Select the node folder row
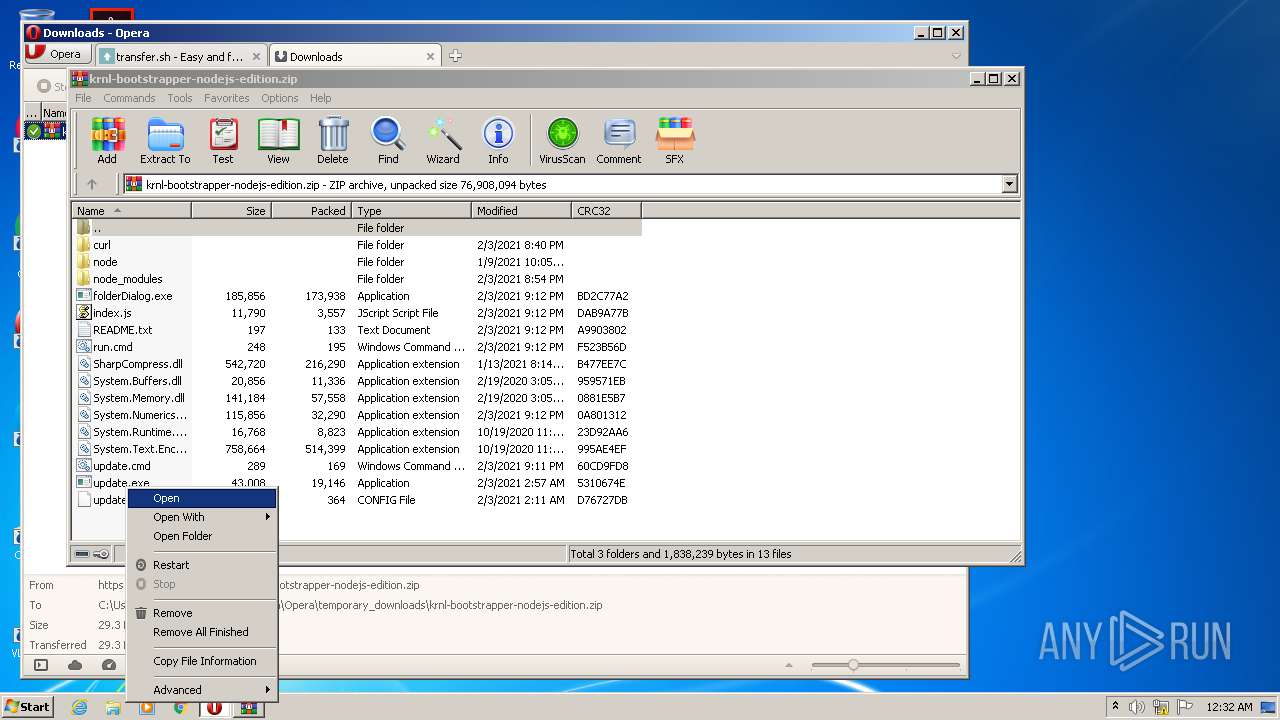Viewport: 1280px width, 720px height. click(356, 262)
